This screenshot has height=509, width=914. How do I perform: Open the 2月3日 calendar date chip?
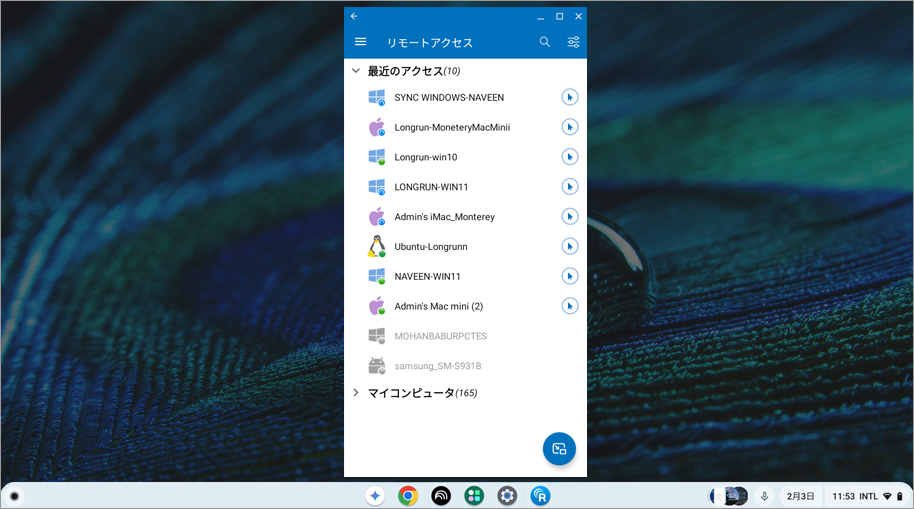[800, 496]
